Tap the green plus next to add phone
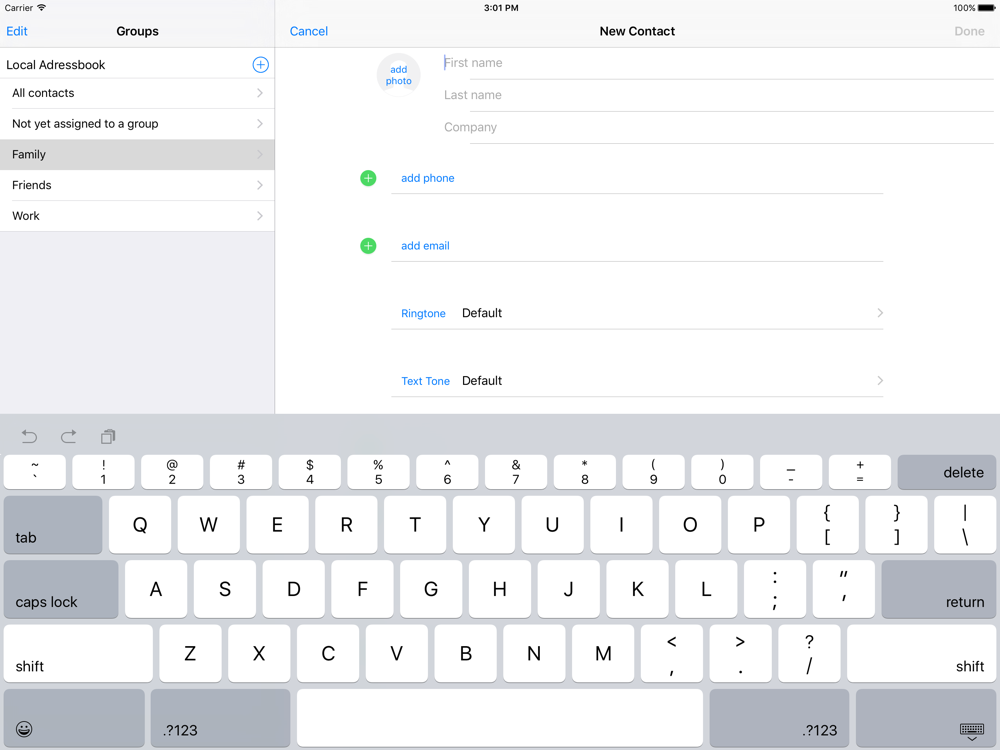The width and height of the screenshot is (1000, 750). point(368,178)
